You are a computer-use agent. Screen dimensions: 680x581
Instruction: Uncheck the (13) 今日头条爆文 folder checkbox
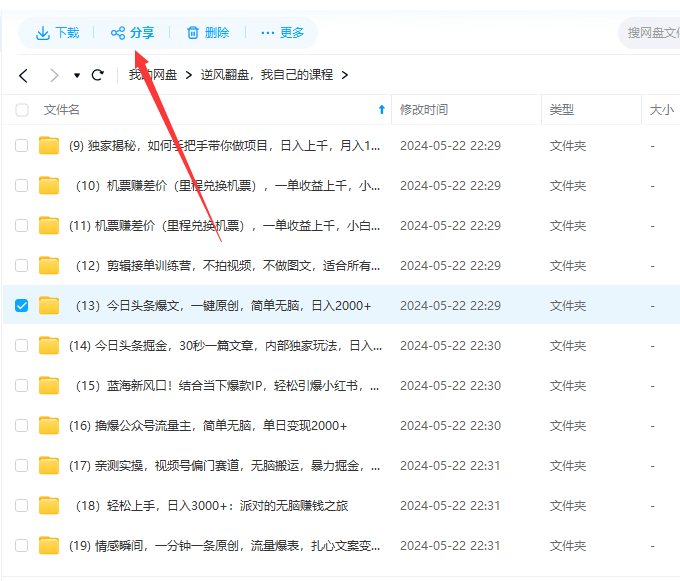click(22, 305)
